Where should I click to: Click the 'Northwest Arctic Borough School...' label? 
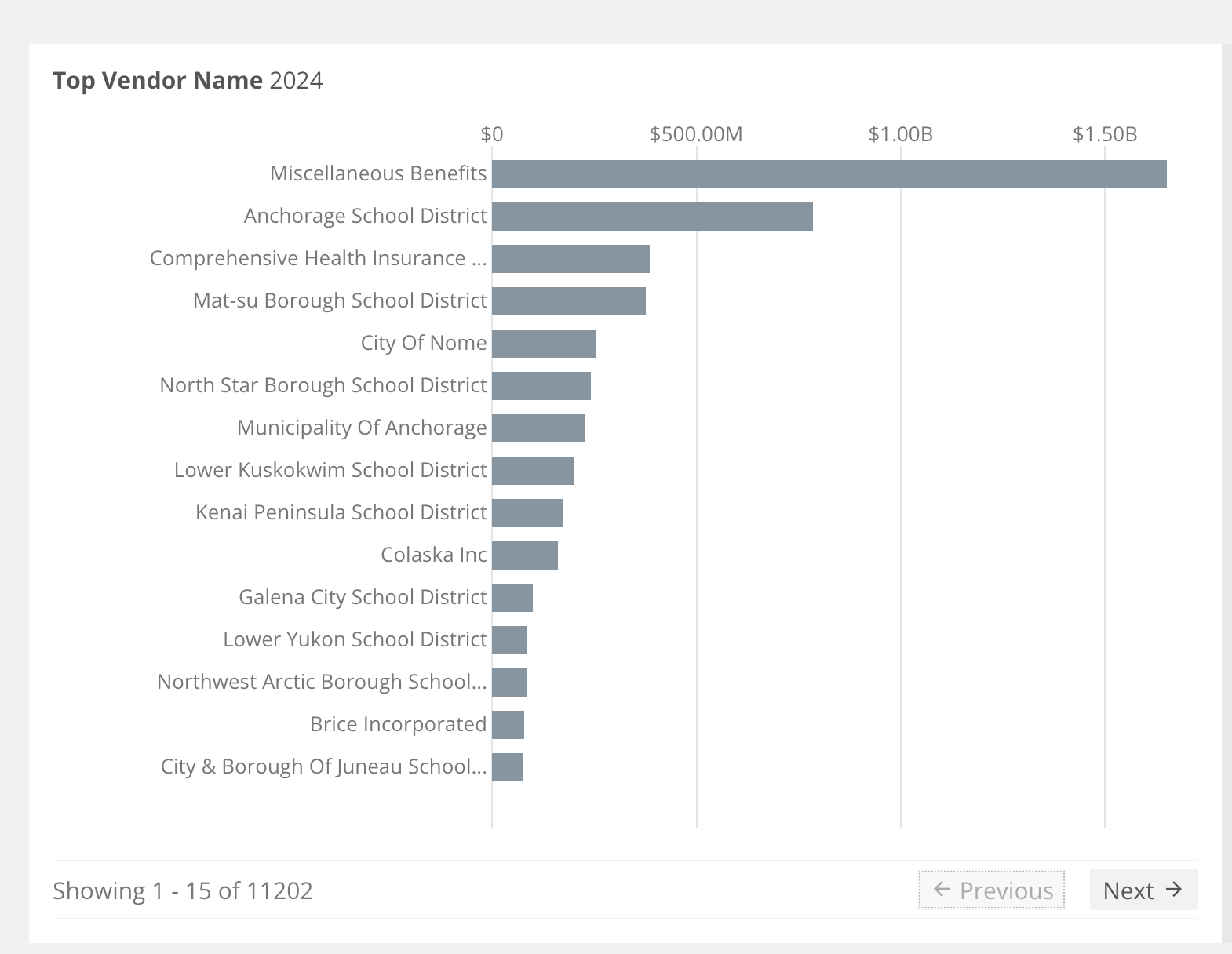322,682
